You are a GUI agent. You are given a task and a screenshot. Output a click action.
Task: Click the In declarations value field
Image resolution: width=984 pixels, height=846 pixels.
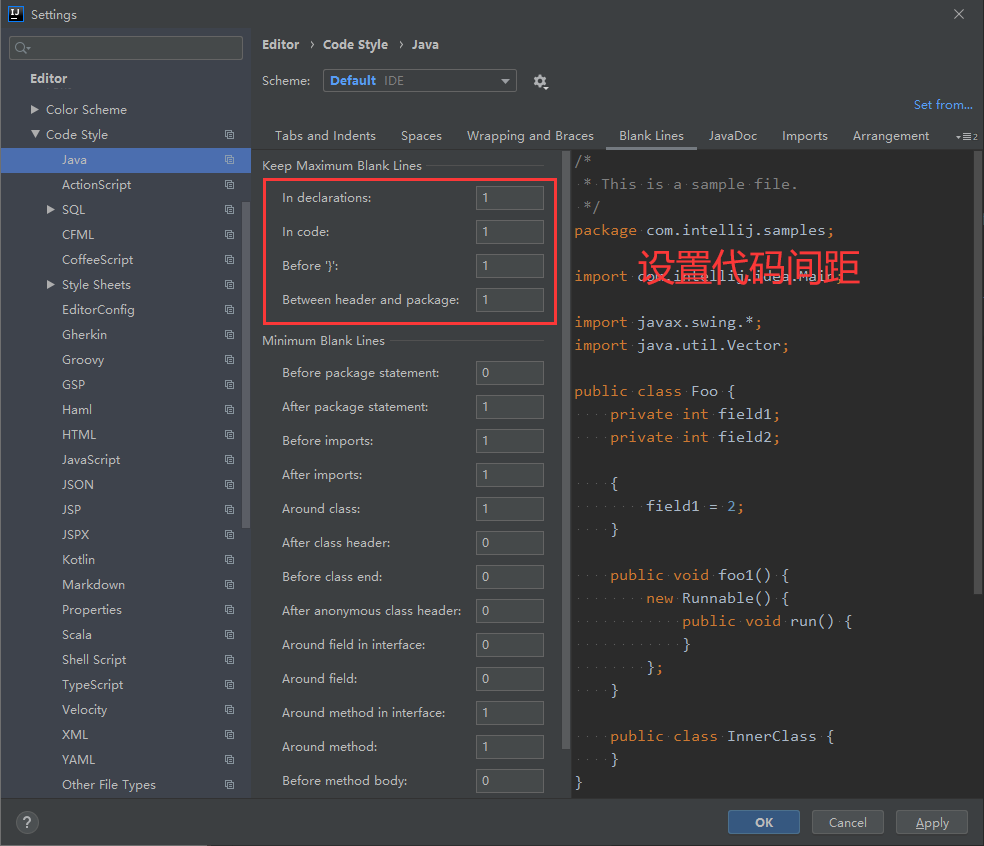point(510,198)
